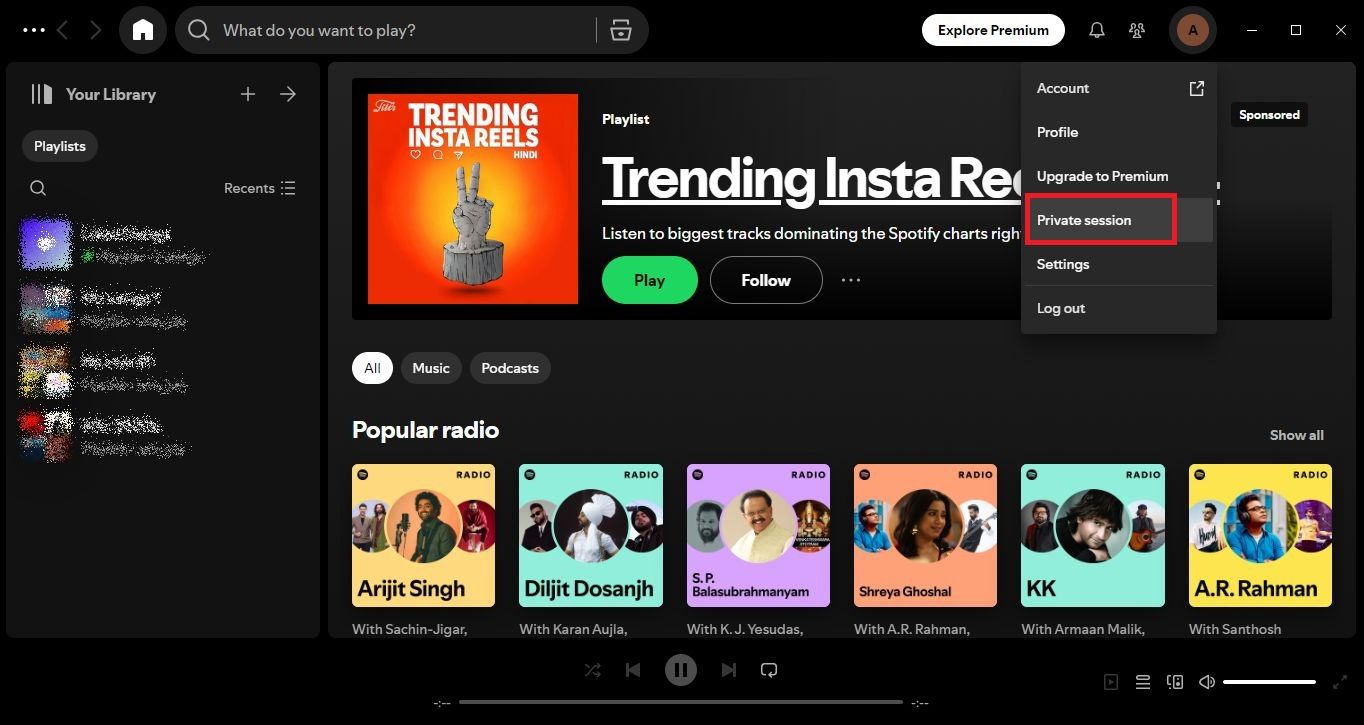Skip to previous track
Image resolution: width=1364 pixels, height=725 pixels.
[x=633, y=670]
